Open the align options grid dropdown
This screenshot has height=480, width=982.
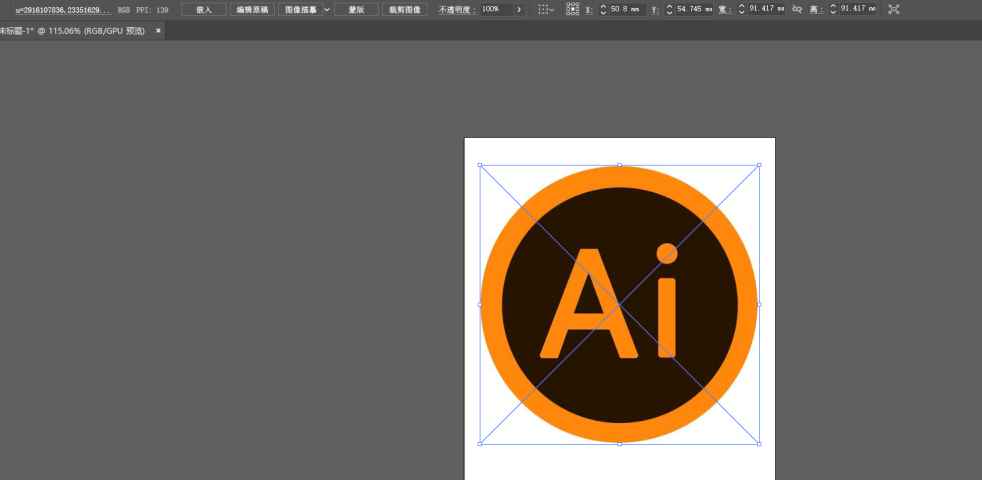tap(546, 9)
